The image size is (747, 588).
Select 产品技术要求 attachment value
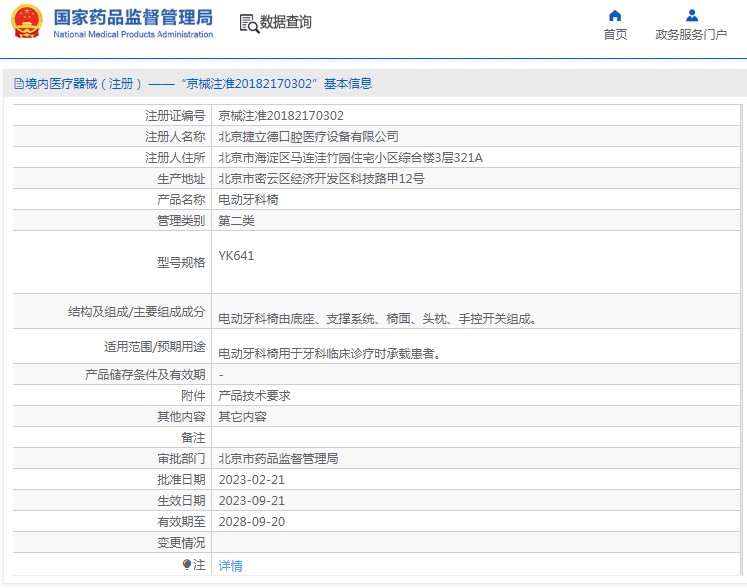[x=254, y=395]
